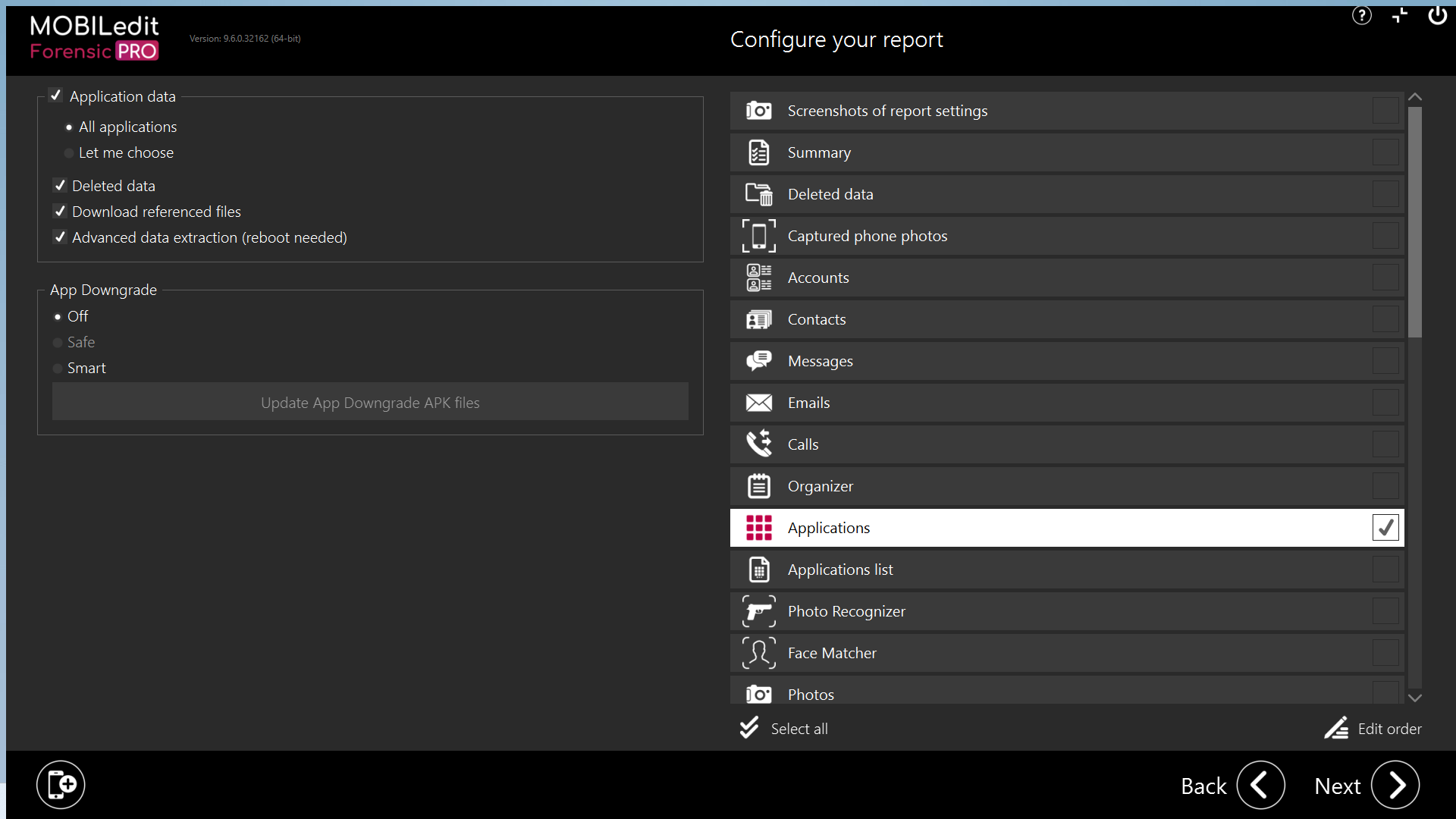Click the Calls phone icon

pos(758,444)
